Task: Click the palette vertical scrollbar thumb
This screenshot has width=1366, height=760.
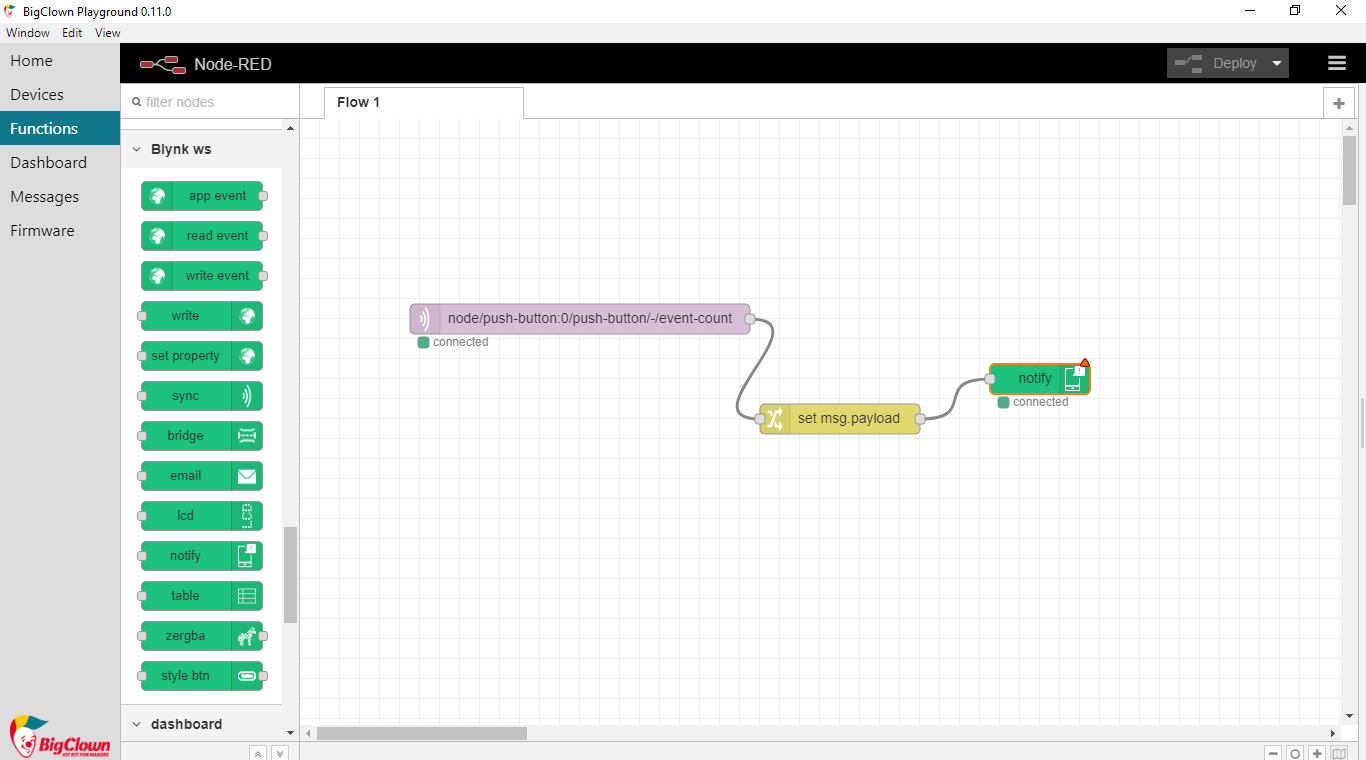Action: click(x=290, y=575)
